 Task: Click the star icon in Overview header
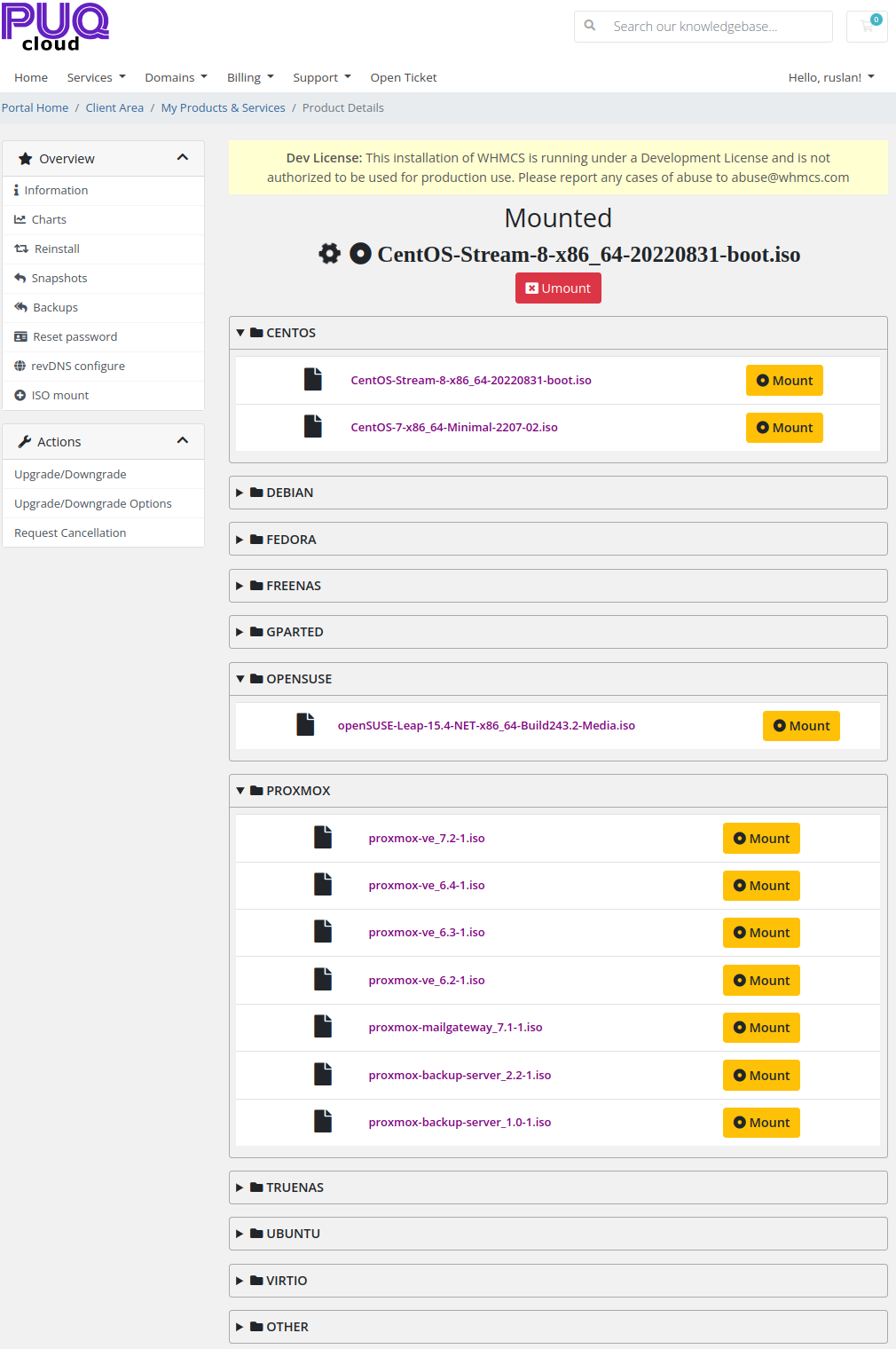tap(26, 159)
